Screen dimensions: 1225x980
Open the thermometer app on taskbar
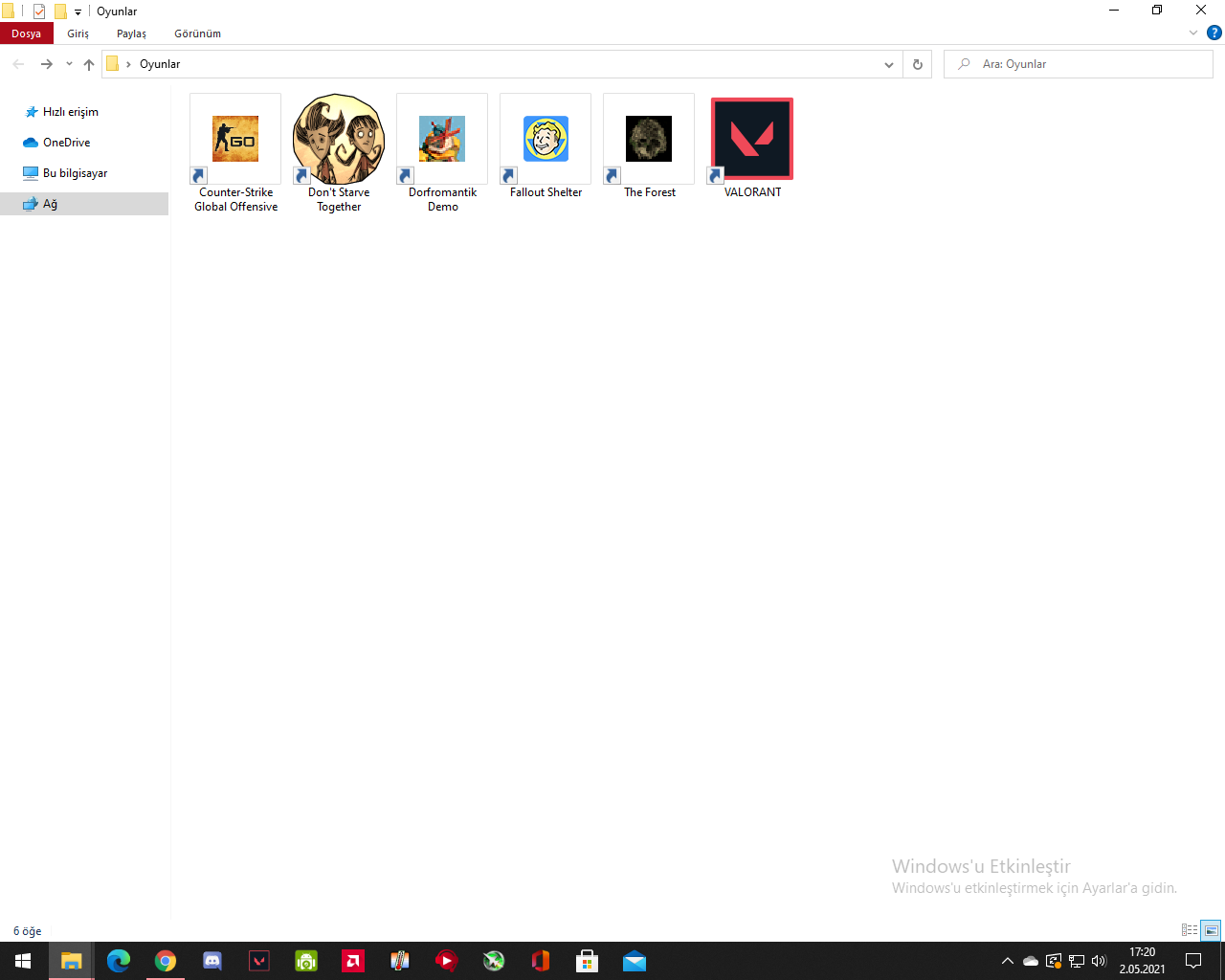pyautogui.click(x=400, y=961)
